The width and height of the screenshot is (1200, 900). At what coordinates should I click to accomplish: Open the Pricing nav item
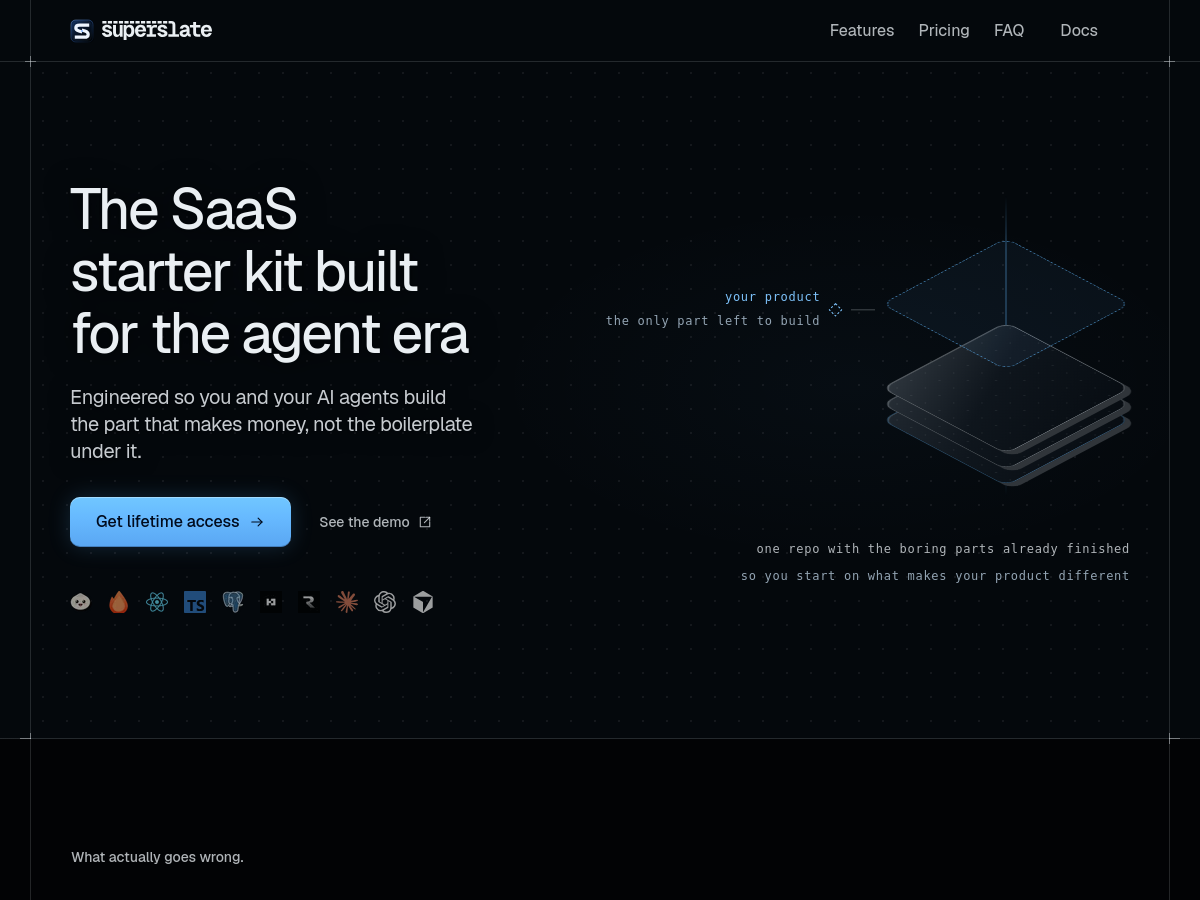(x=944, y=31)
